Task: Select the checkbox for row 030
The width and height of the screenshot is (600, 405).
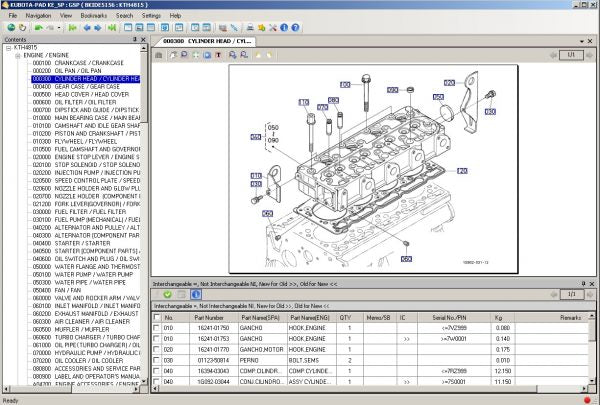Action: pos(156,361)
